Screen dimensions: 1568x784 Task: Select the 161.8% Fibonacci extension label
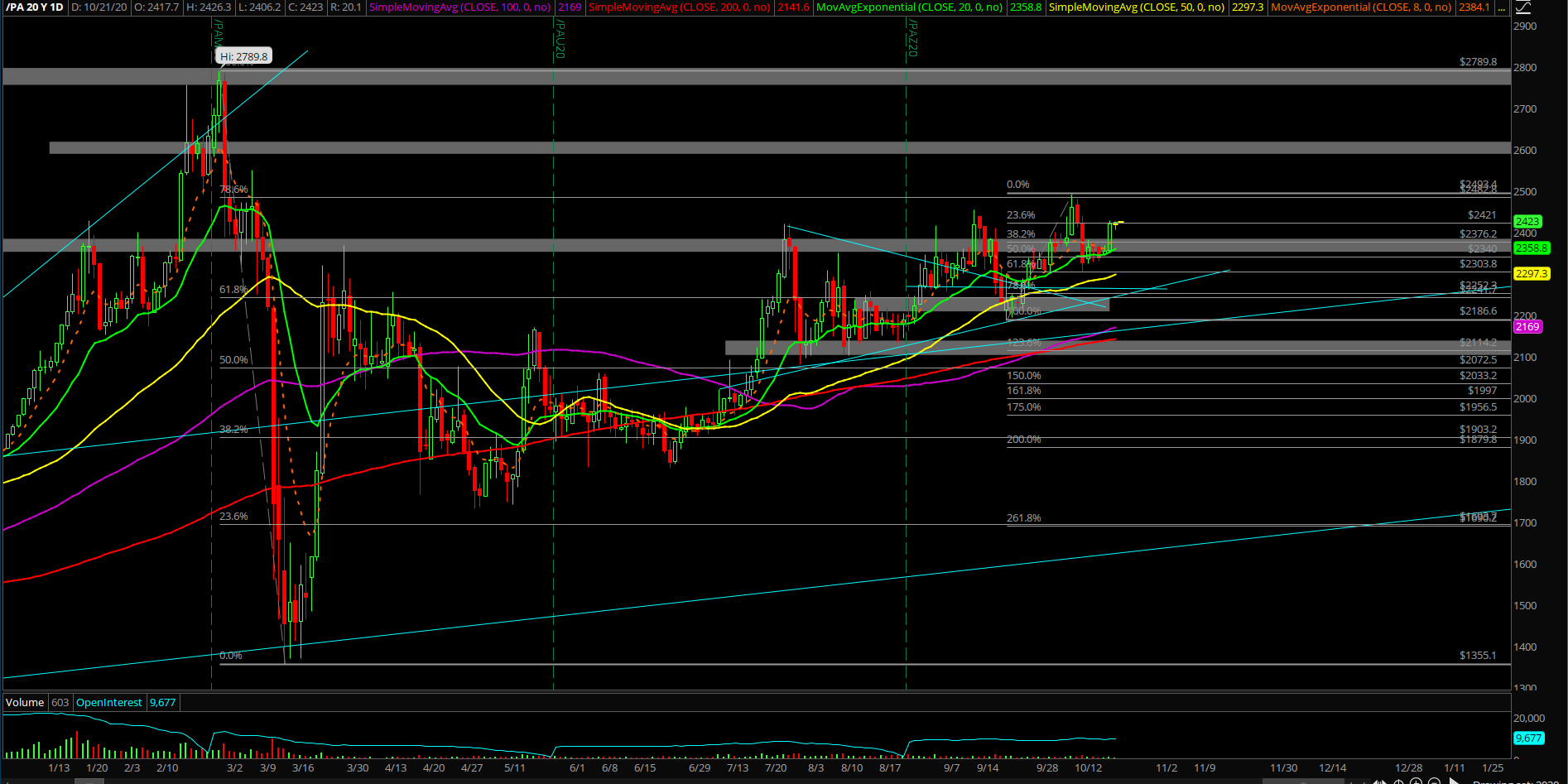click(1024, 390)
